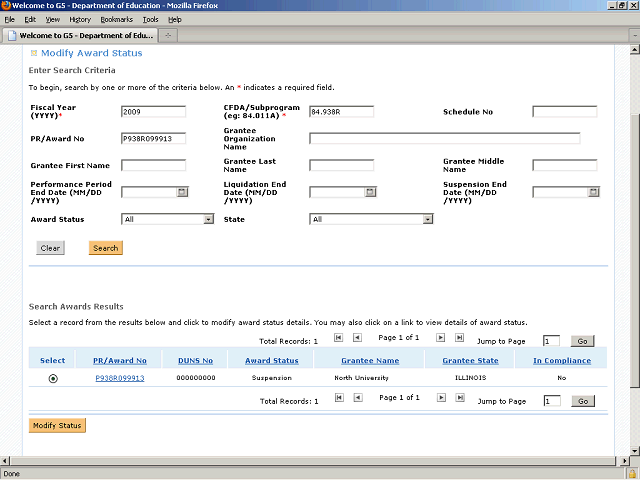Go to last page in top pager

(x=459, y=337)
